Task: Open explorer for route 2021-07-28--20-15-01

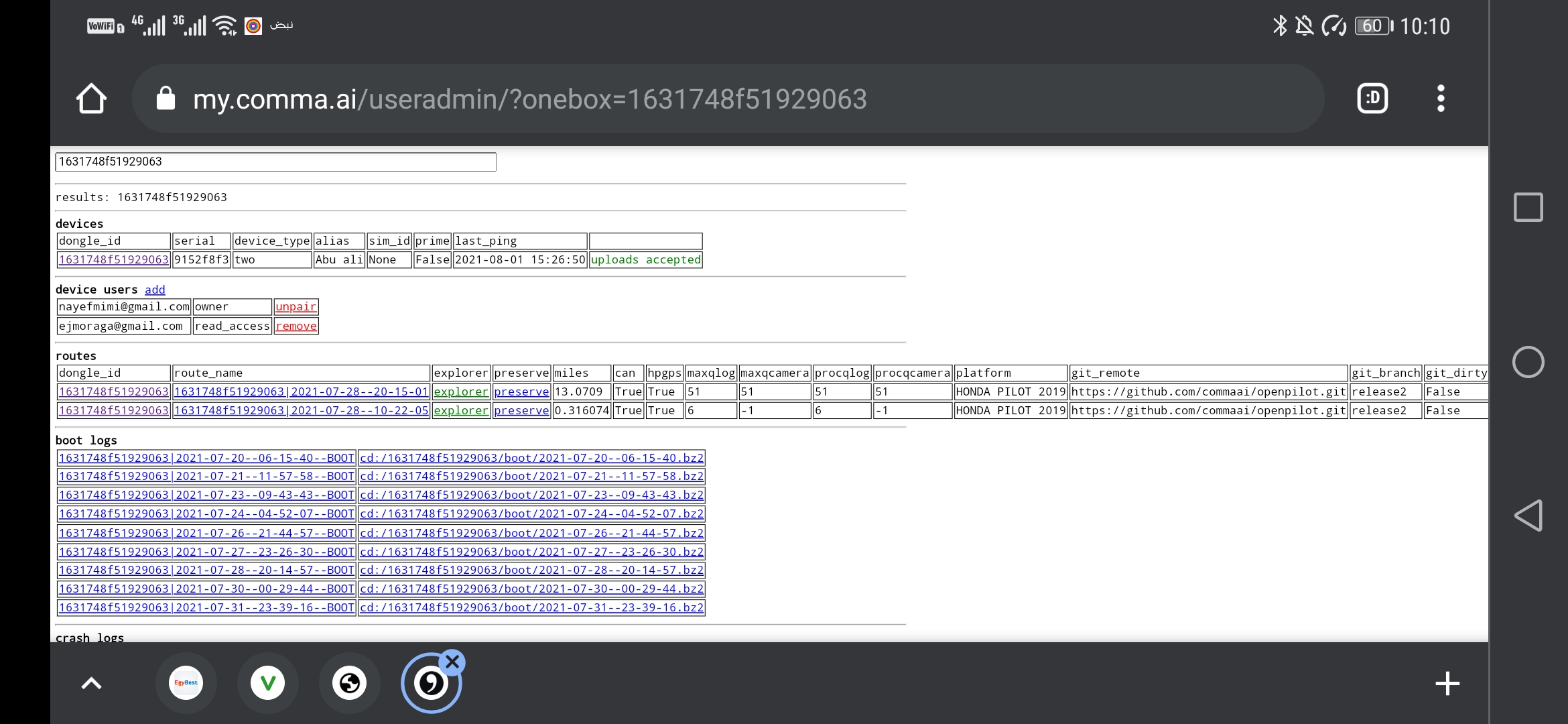Action: 460,391
